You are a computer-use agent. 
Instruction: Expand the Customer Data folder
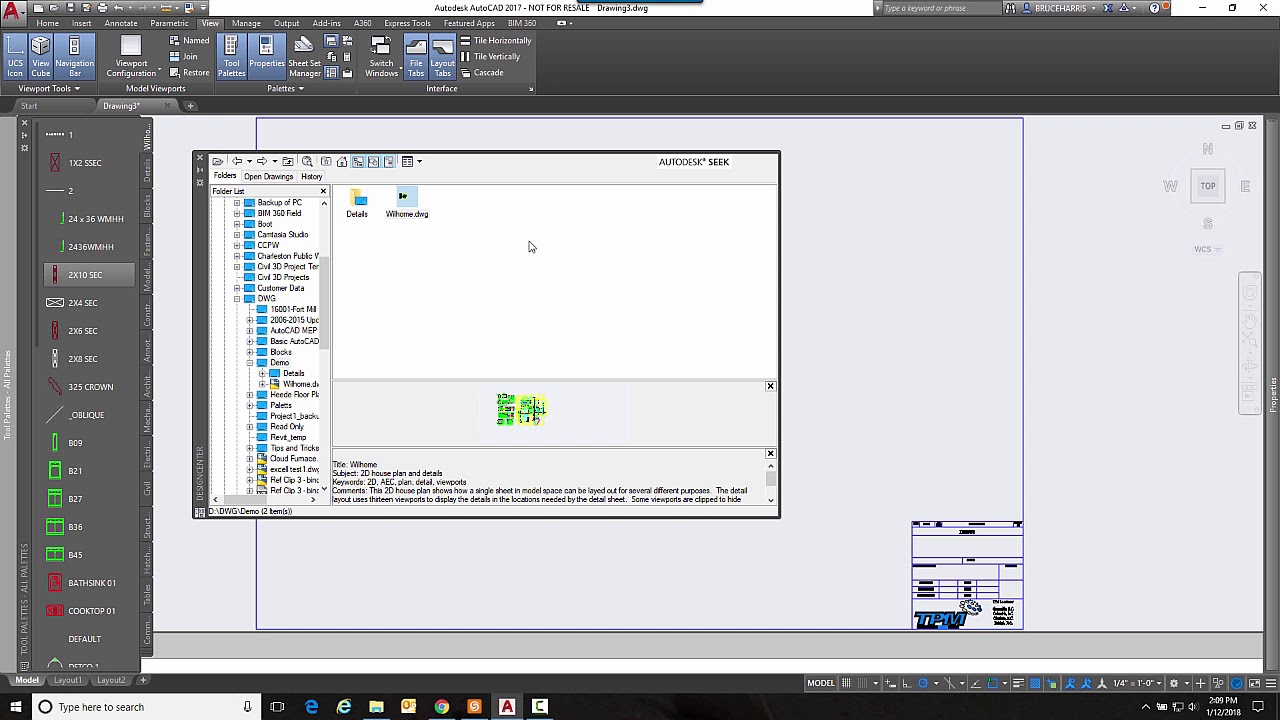237,288
